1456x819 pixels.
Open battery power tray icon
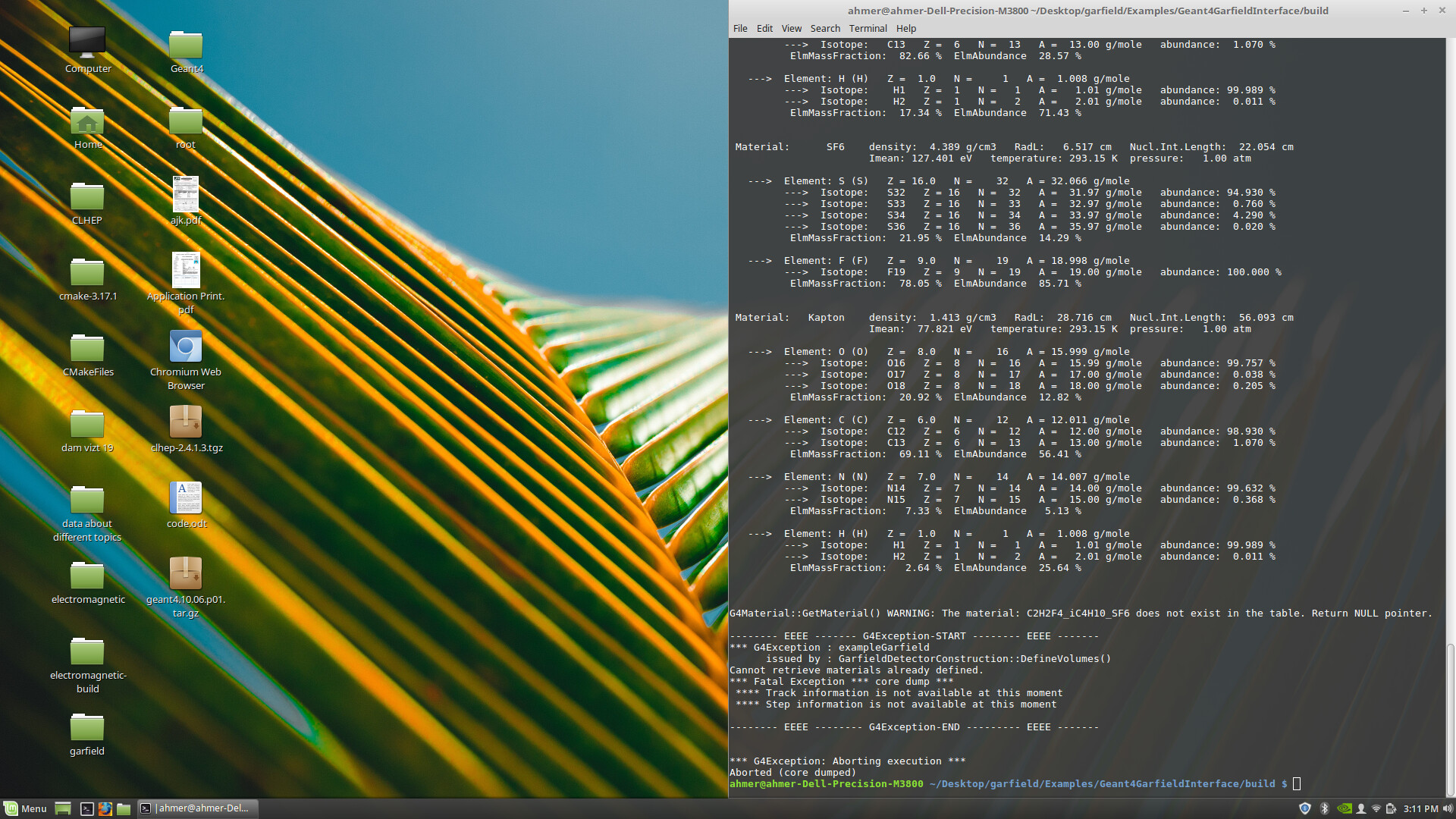coord(1391,808)
